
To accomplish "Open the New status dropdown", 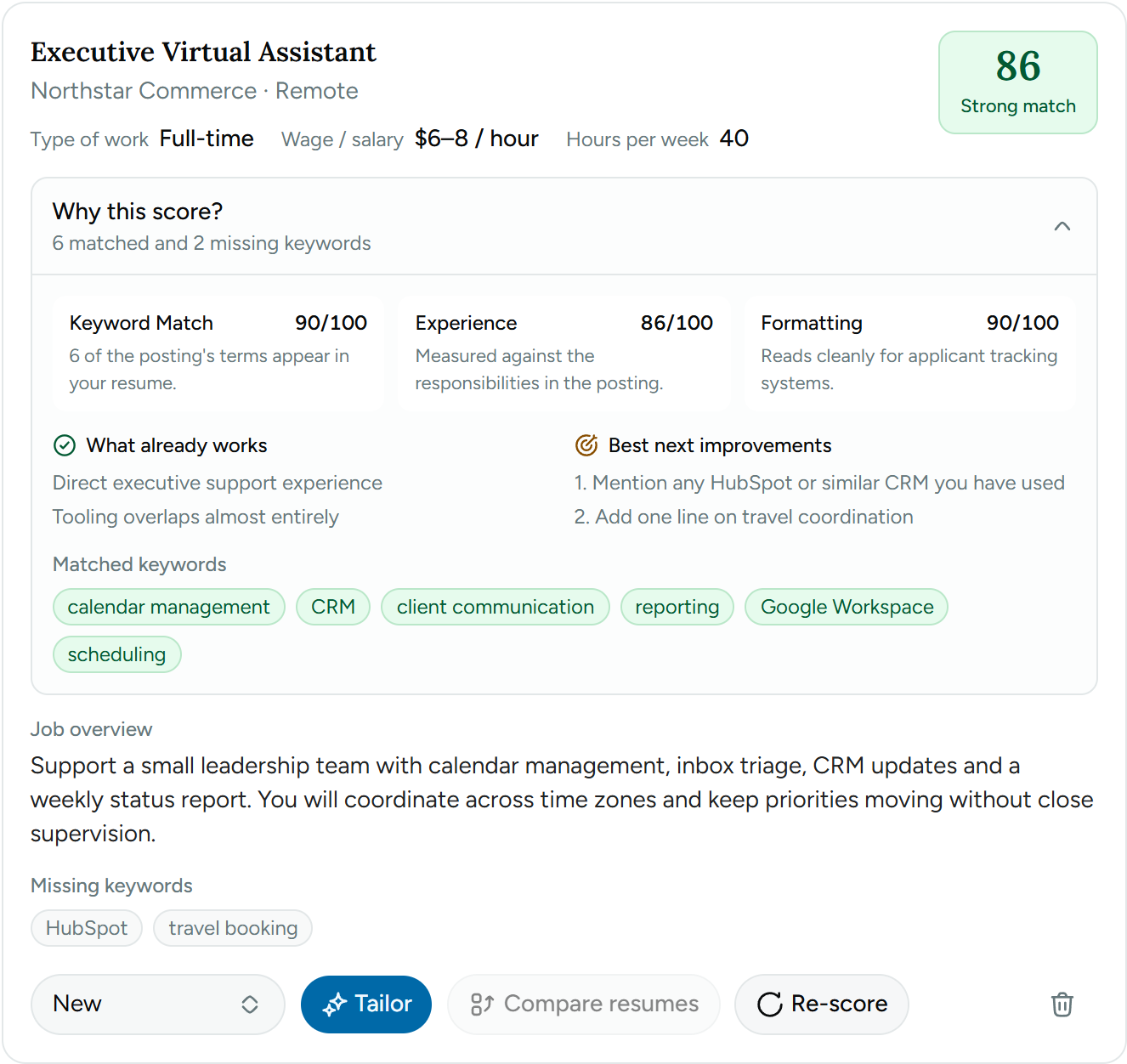I will 158,1005.
